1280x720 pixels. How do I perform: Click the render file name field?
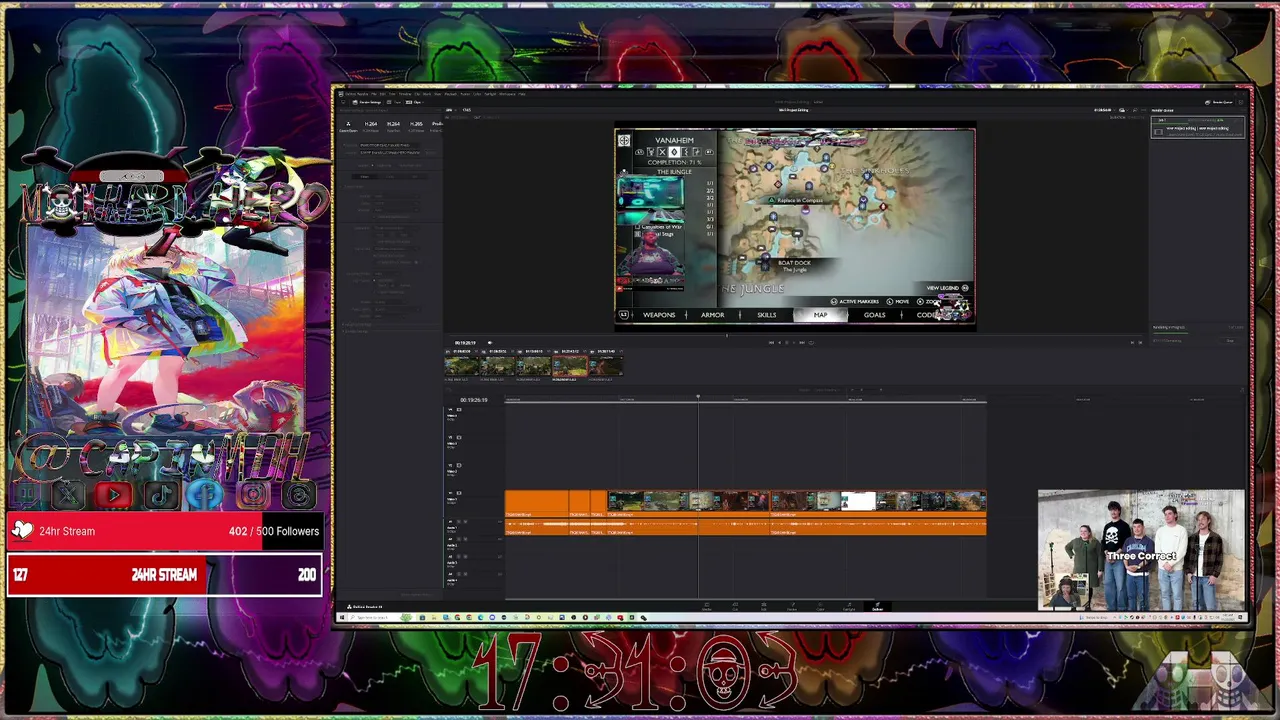coord(388,145)
